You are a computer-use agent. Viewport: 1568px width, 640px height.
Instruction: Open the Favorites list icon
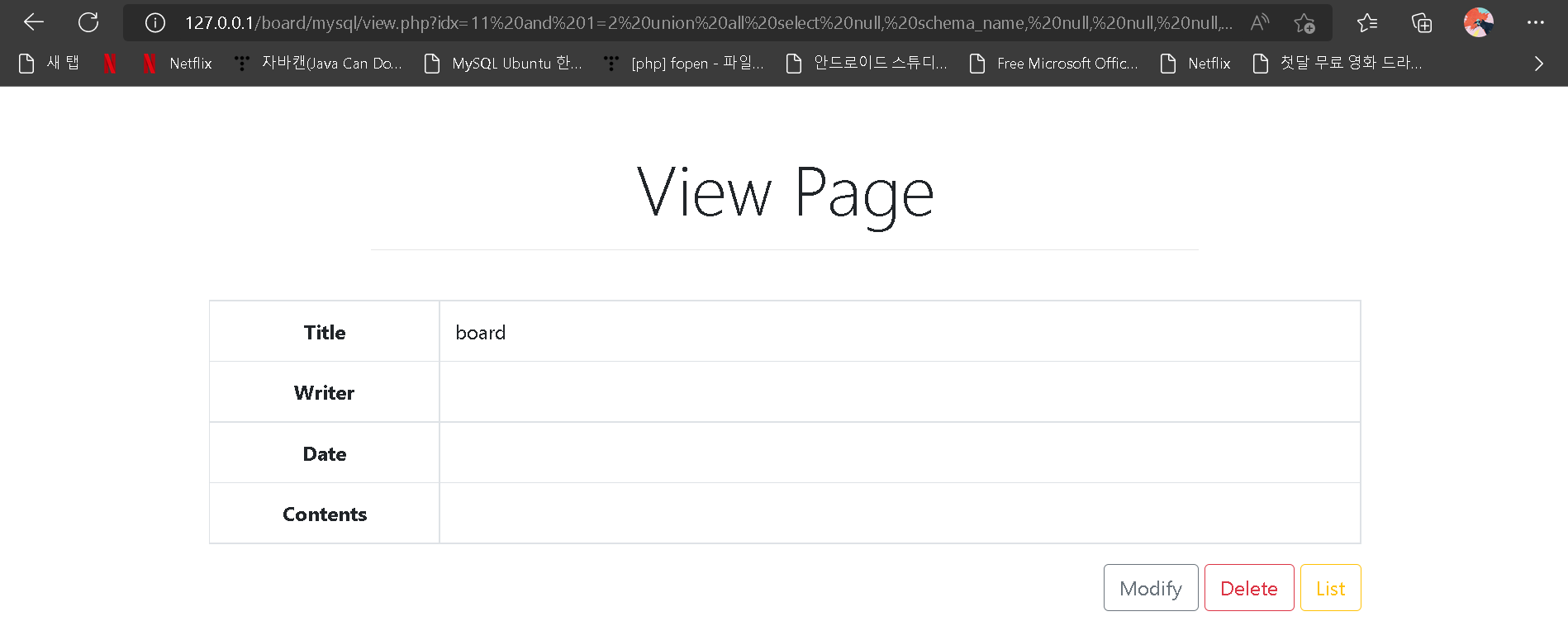coord(1367,22)
